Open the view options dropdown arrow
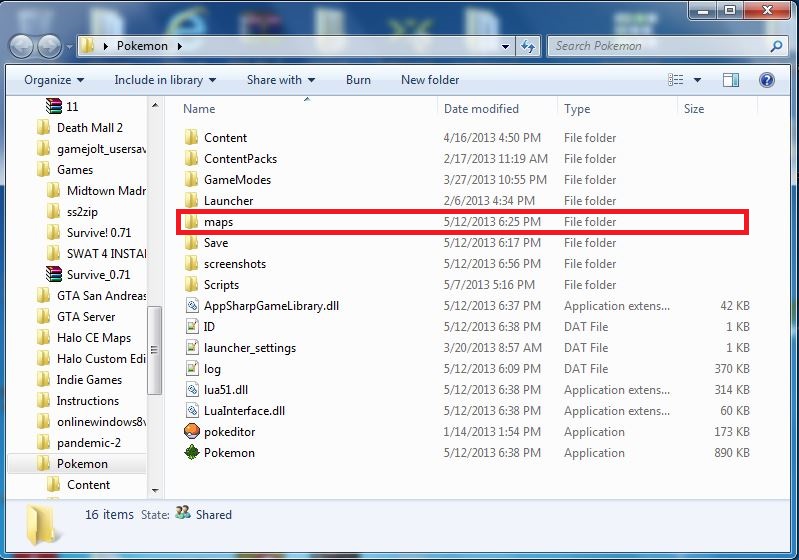The width and height of the screenshot is (799, 560). (x=697, y=80)
